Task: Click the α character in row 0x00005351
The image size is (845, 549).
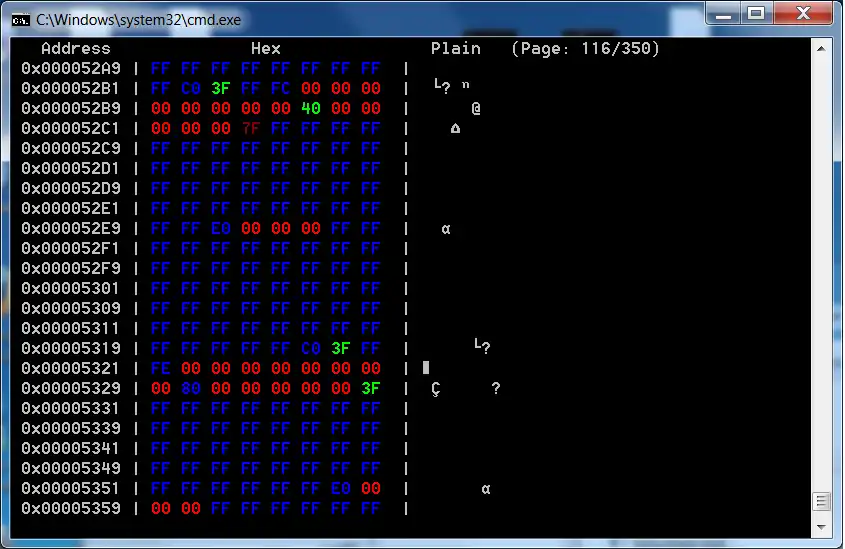Action: click(x=486, y=489)
